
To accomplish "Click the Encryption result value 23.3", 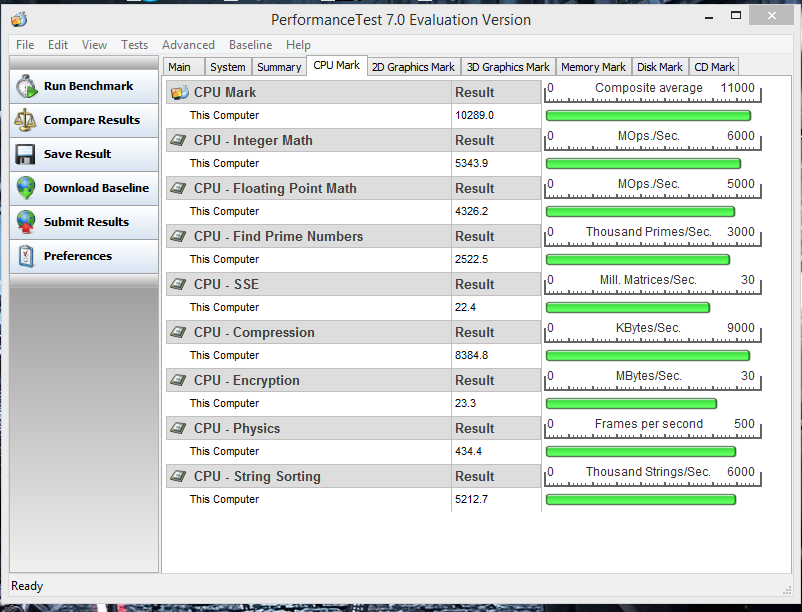I will 465,403.
